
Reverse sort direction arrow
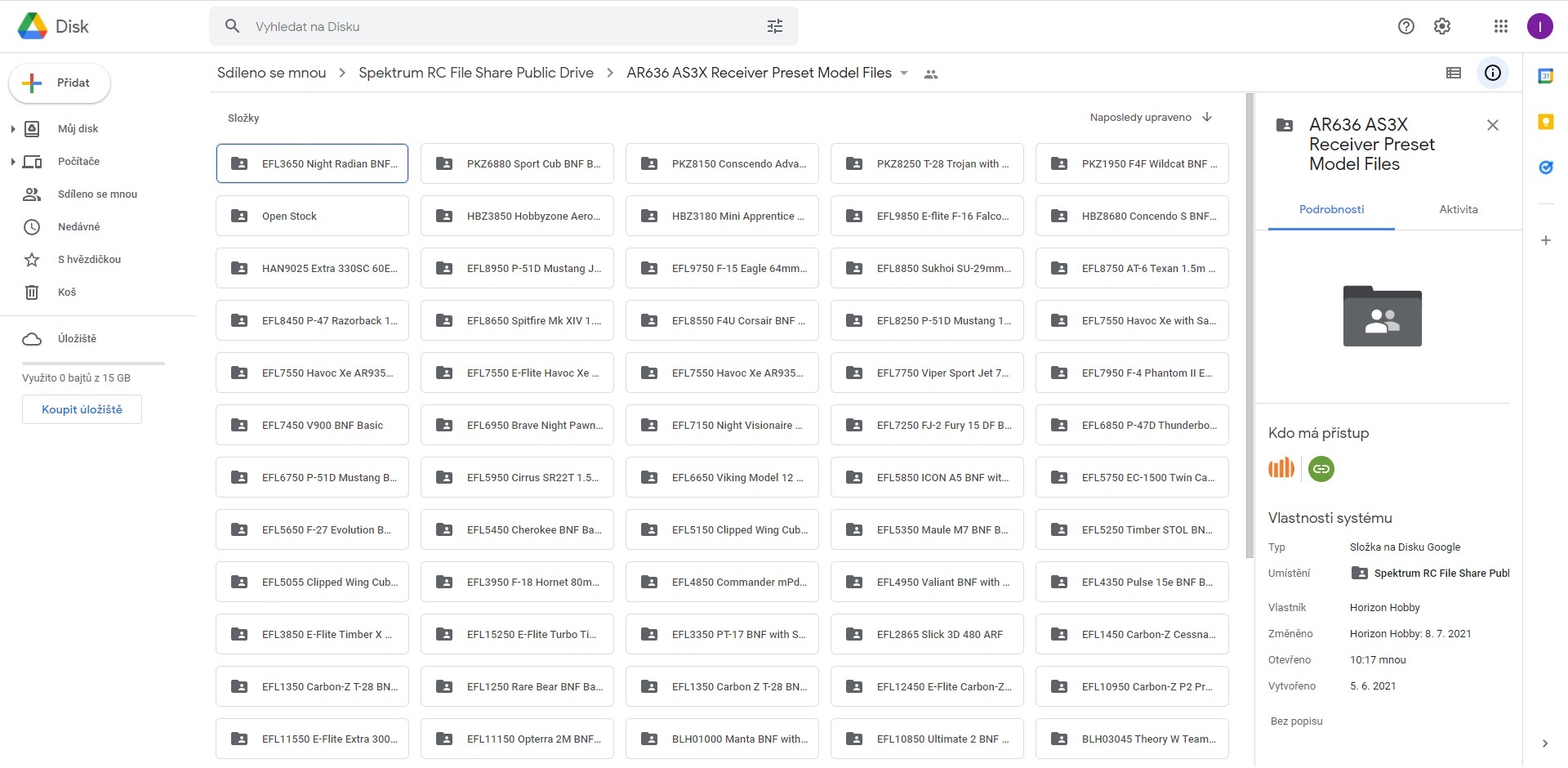pos(1207,118)
